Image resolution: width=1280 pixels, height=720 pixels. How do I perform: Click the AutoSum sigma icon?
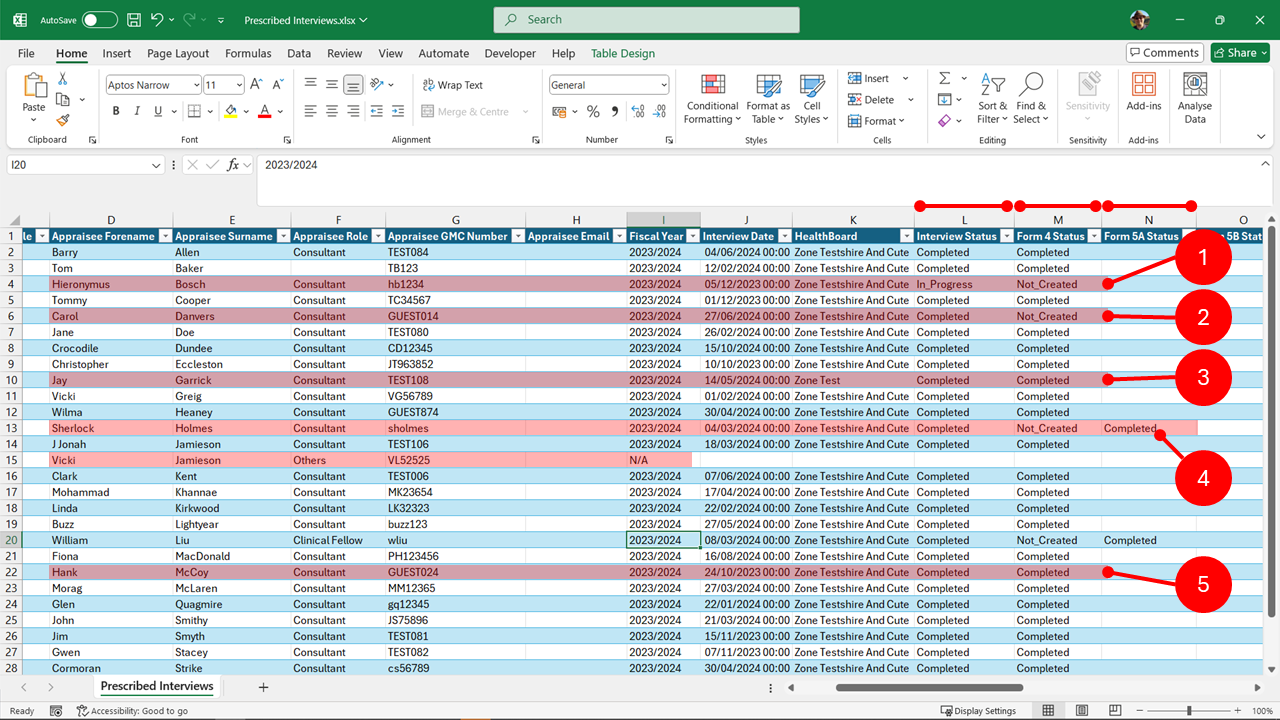point(945,78)
